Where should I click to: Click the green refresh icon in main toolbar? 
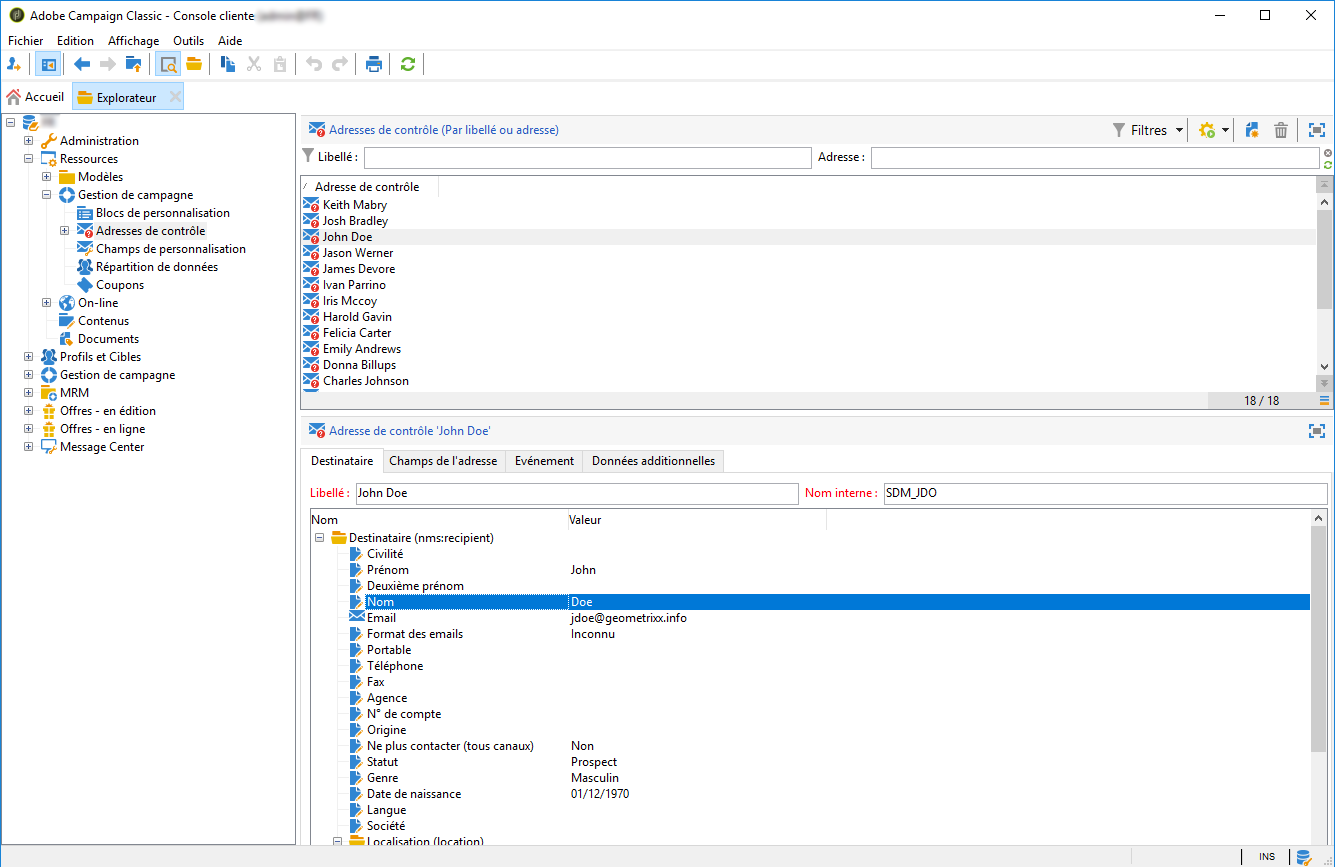(407, 64)
